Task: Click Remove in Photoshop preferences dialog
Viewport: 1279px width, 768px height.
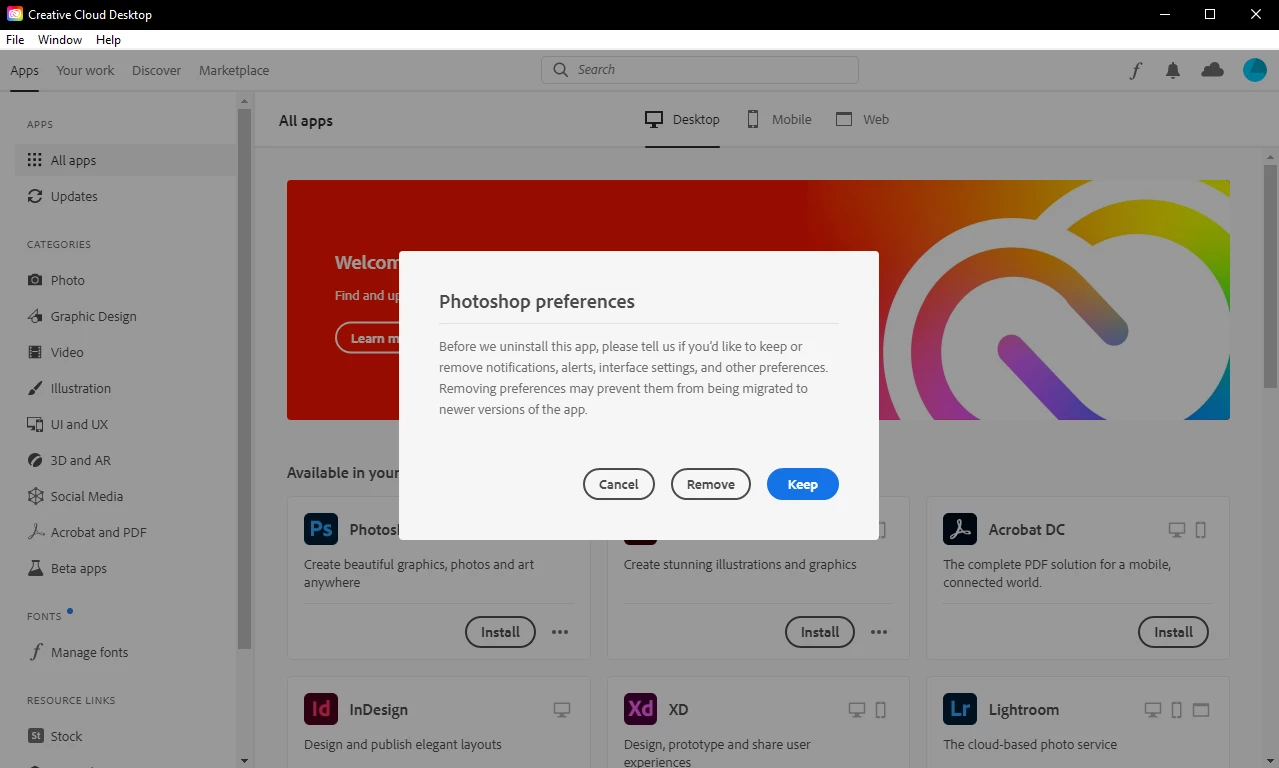Action: tap(710, 484)
